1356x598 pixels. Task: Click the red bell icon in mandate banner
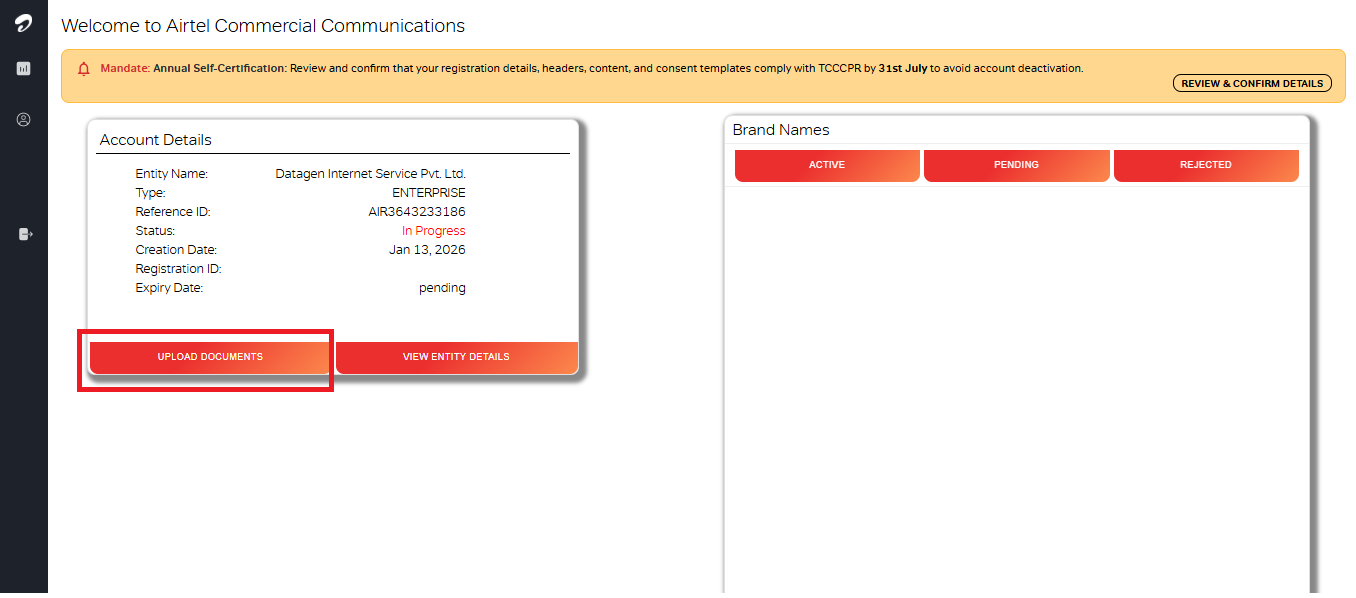(x=84, y=69)
